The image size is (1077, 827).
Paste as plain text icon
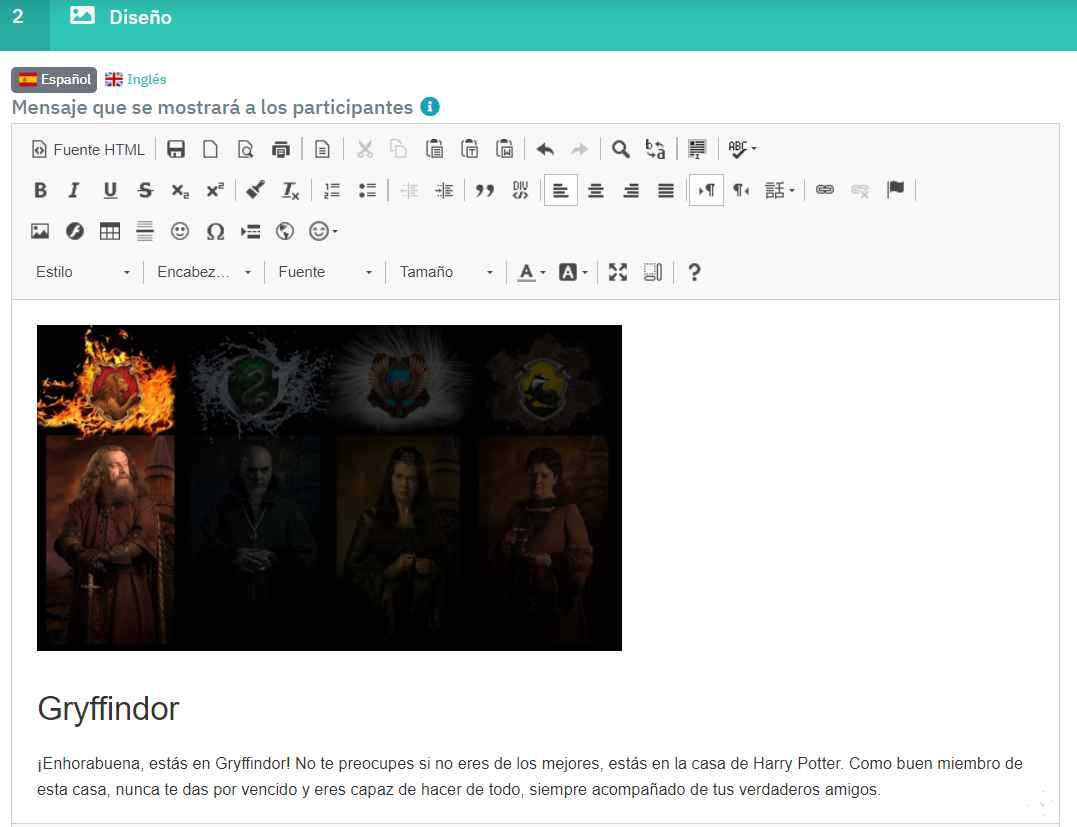[x=469, y=149]
